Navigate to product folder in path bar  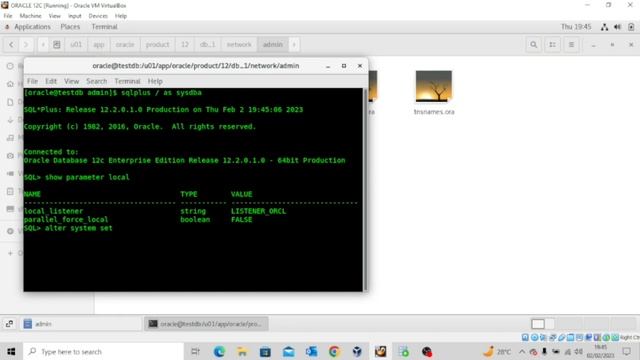pyautogui.click(x=158, y=44)
